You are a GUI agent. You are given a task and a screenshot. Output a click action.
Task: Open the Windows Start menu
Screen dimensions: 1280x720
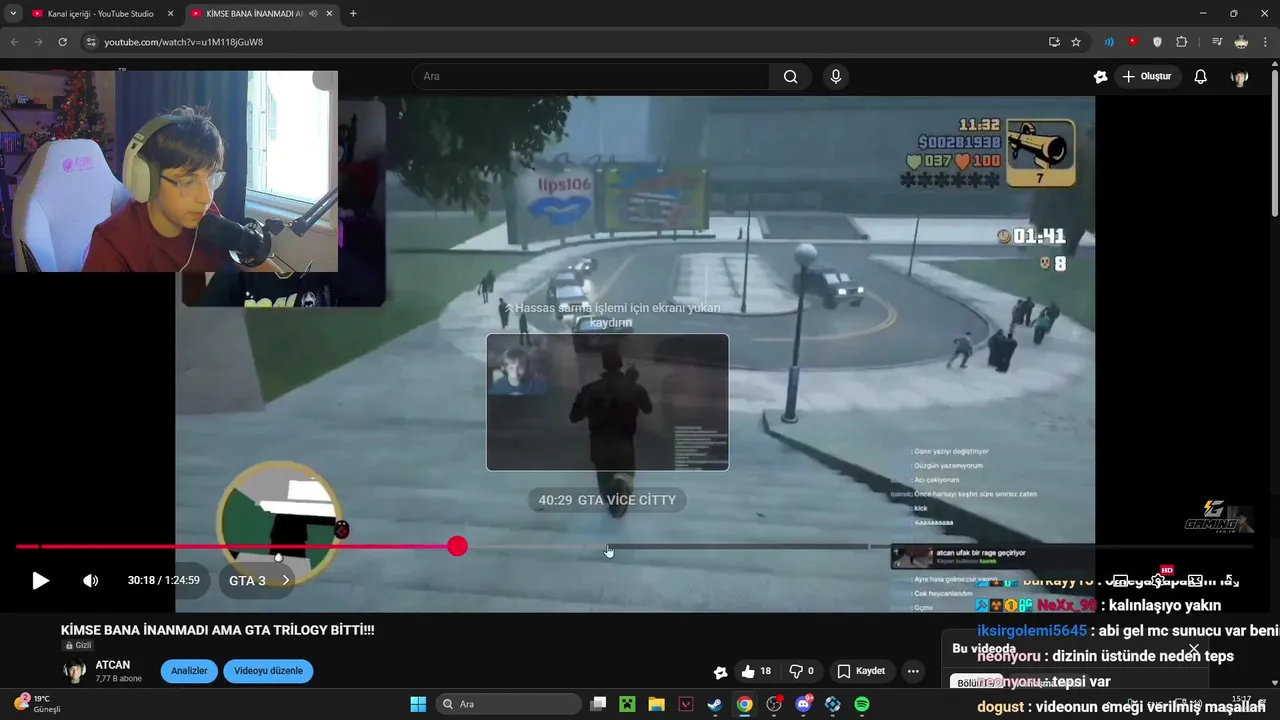pyautogui.click(x=418, y=704)
